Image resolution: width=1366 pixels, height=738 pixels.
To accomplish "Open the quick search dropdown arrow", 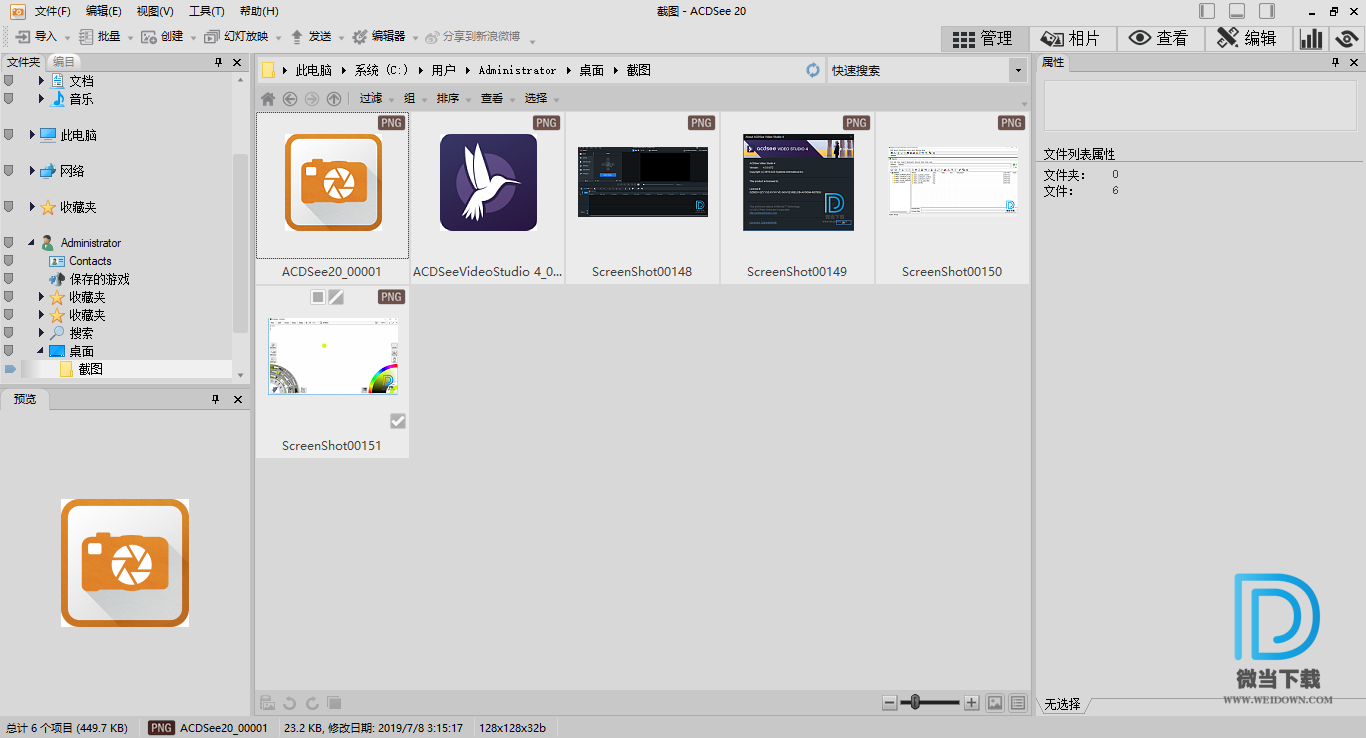I will pos(1018,70).
